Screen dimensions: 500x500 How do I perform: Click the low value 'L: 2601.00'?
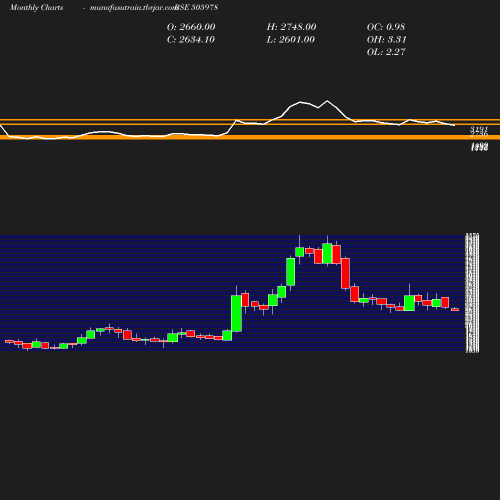pos(291,39)
